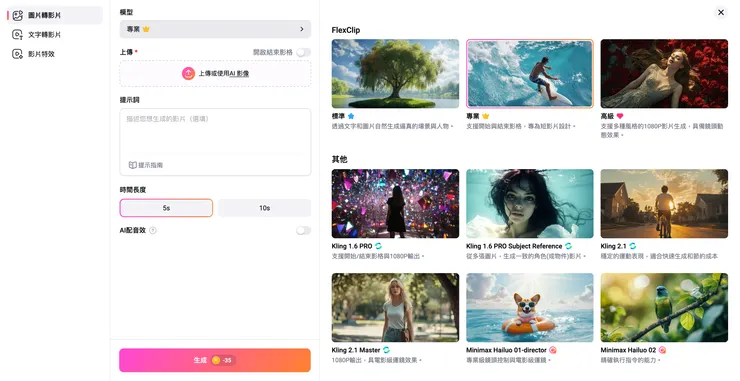Click the 支援開始與結束影格 description text
Screen dimensions: 740x381
(521, 126)
